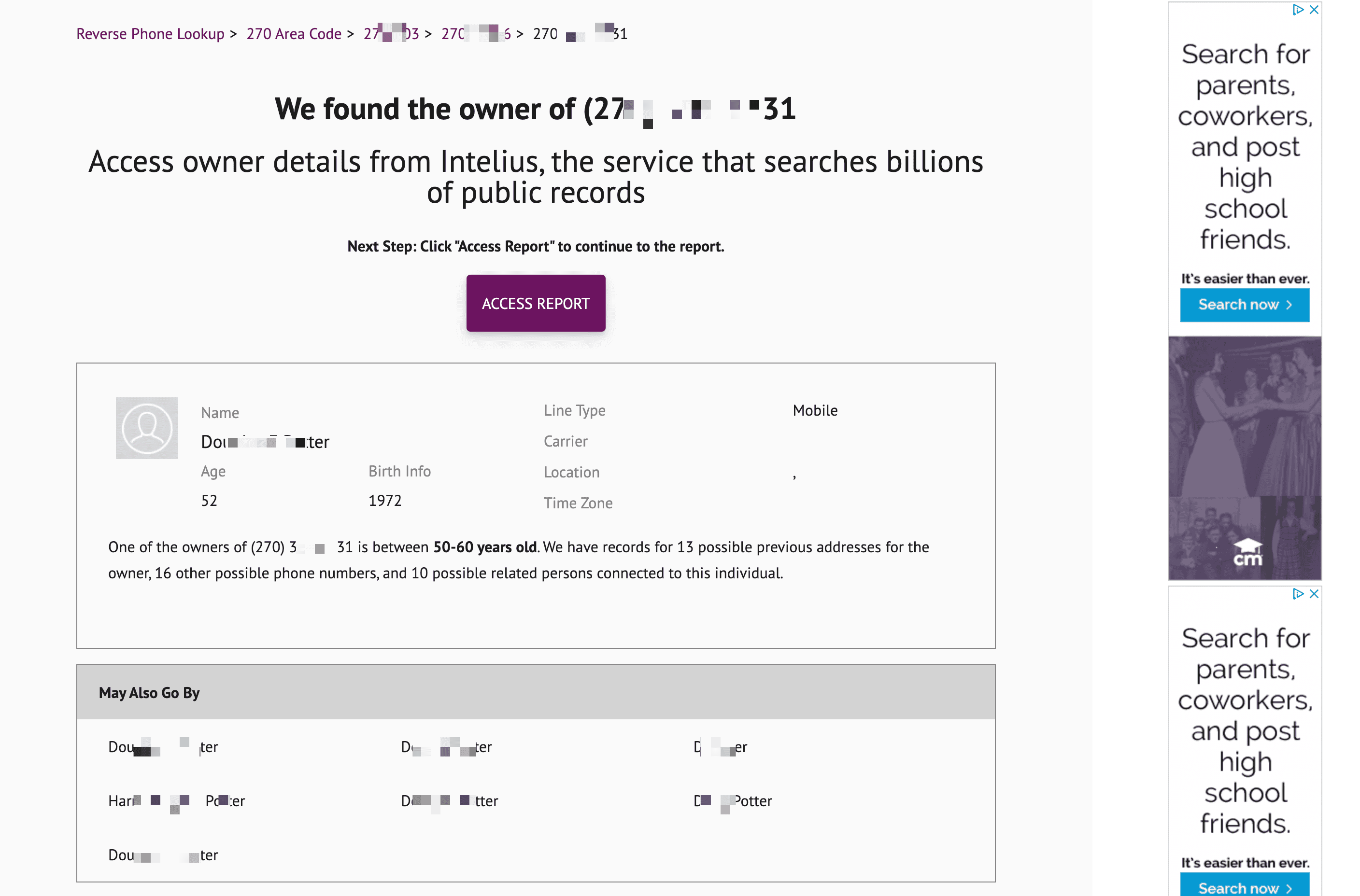Click the "Reverse Phone Lookup" breadcrumb link
Screen dimensions: 1360x896
pyautogui.click(x=150, y=34)
